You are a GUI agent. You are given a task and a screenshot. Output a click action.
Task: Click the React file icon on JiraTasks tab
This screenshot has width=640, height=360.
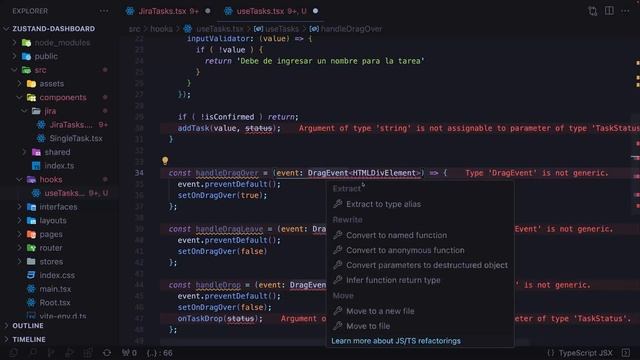130,11
